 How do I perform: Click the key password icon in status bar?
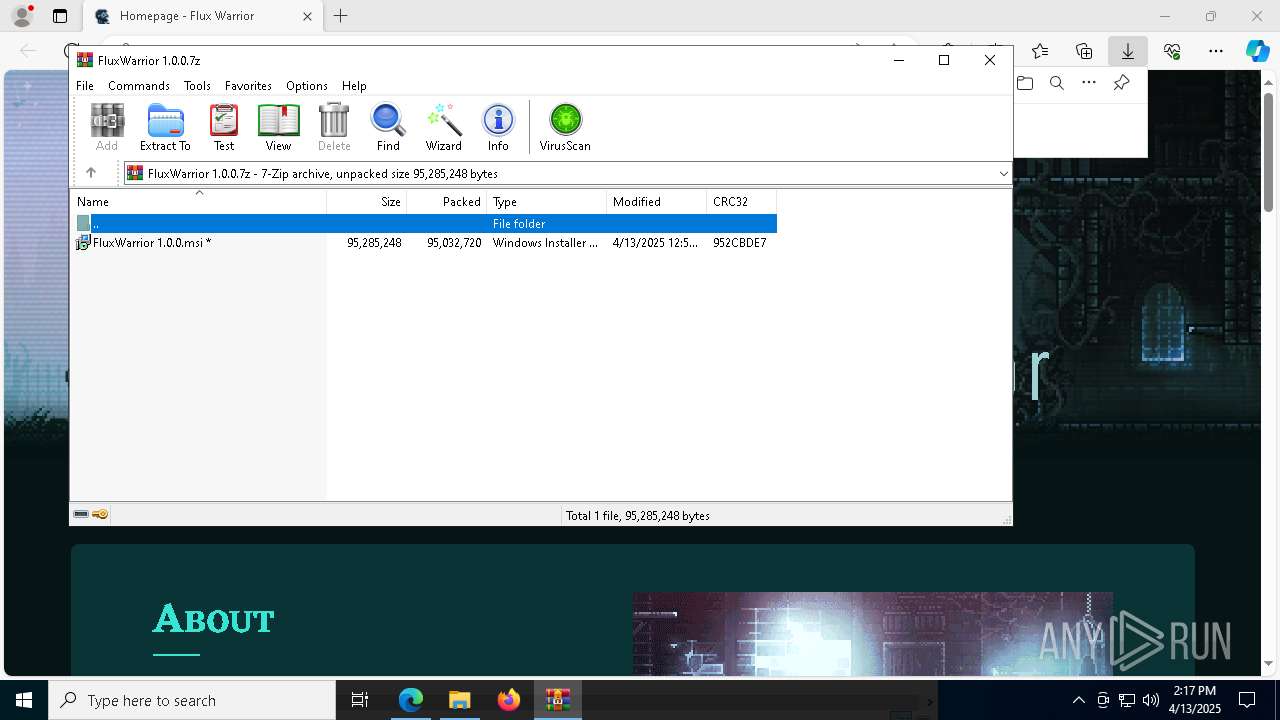pos(100,515)
